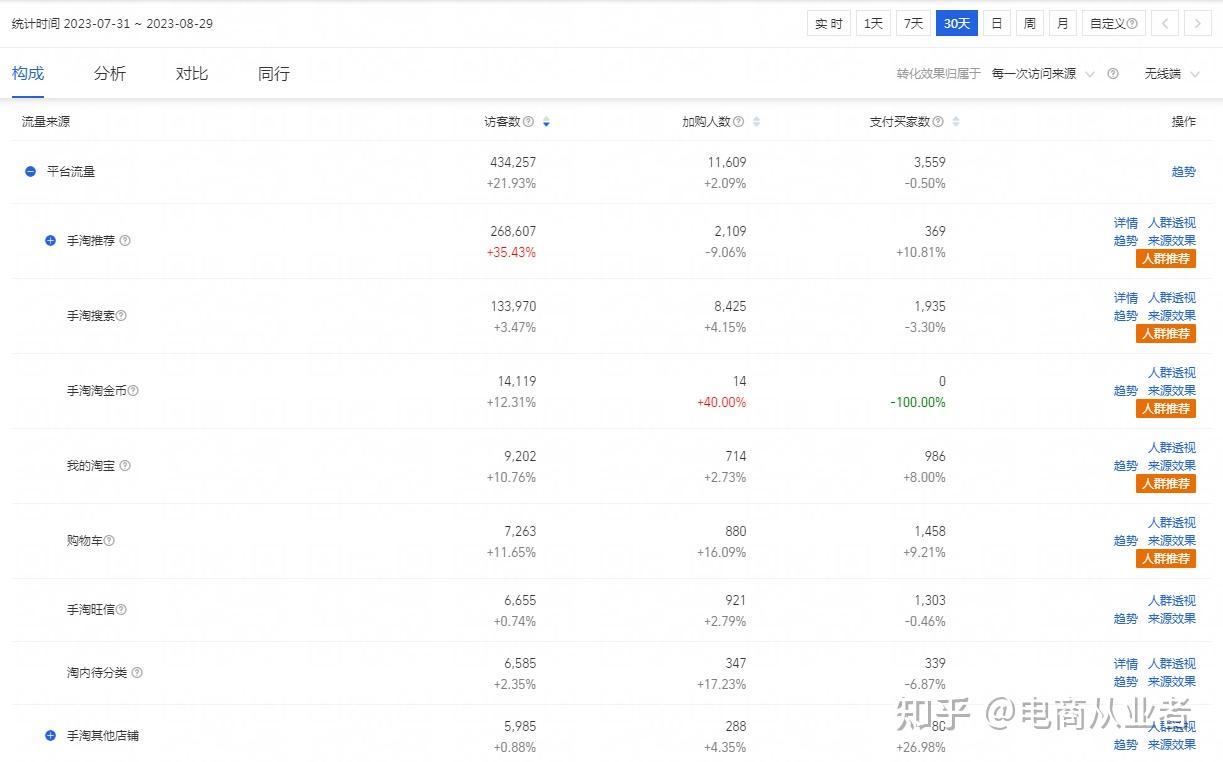Expand the 手淘其他店铺 row
1223x762 pixels.
click(x=51, y=736)
